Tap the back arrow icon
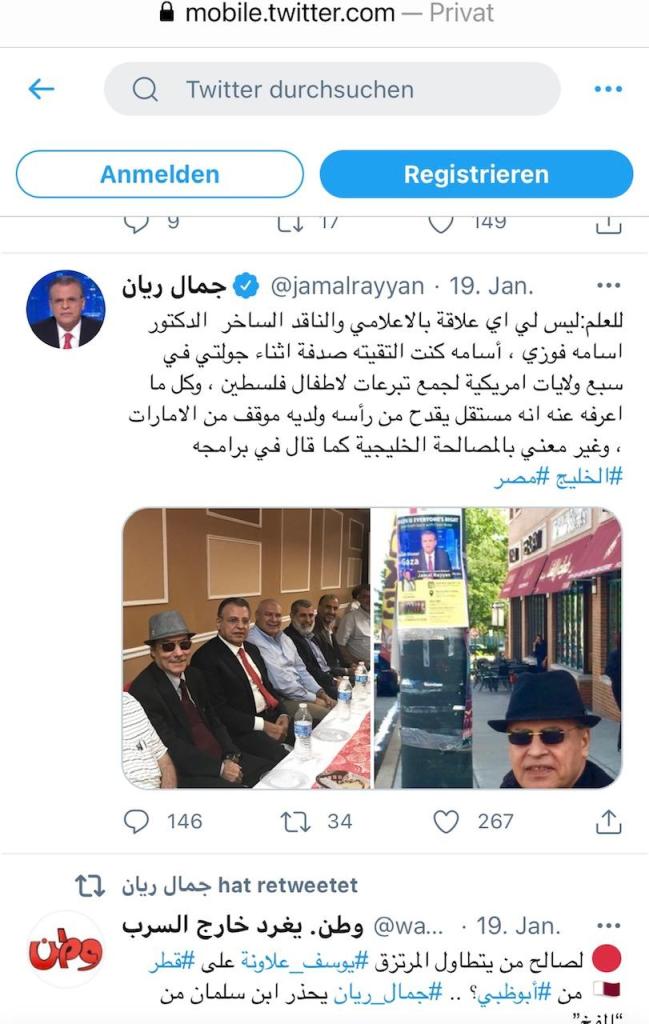This screenshot has height=1024, width=649. pos(41,89)
